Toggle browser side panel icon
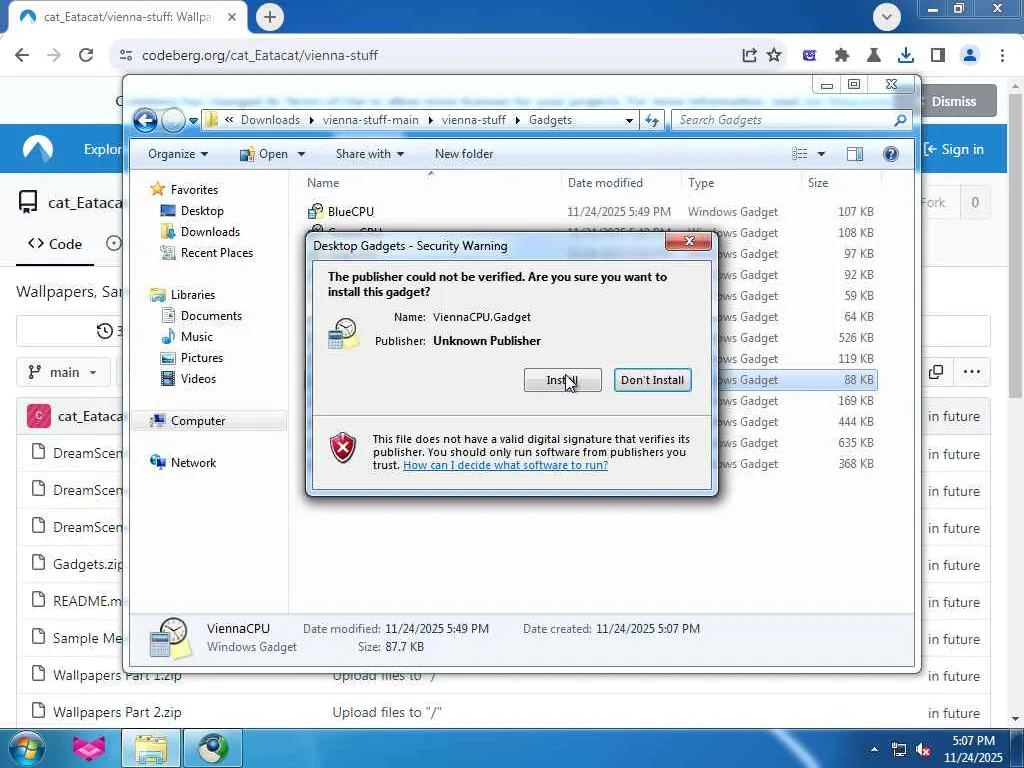 pos(938,56)
